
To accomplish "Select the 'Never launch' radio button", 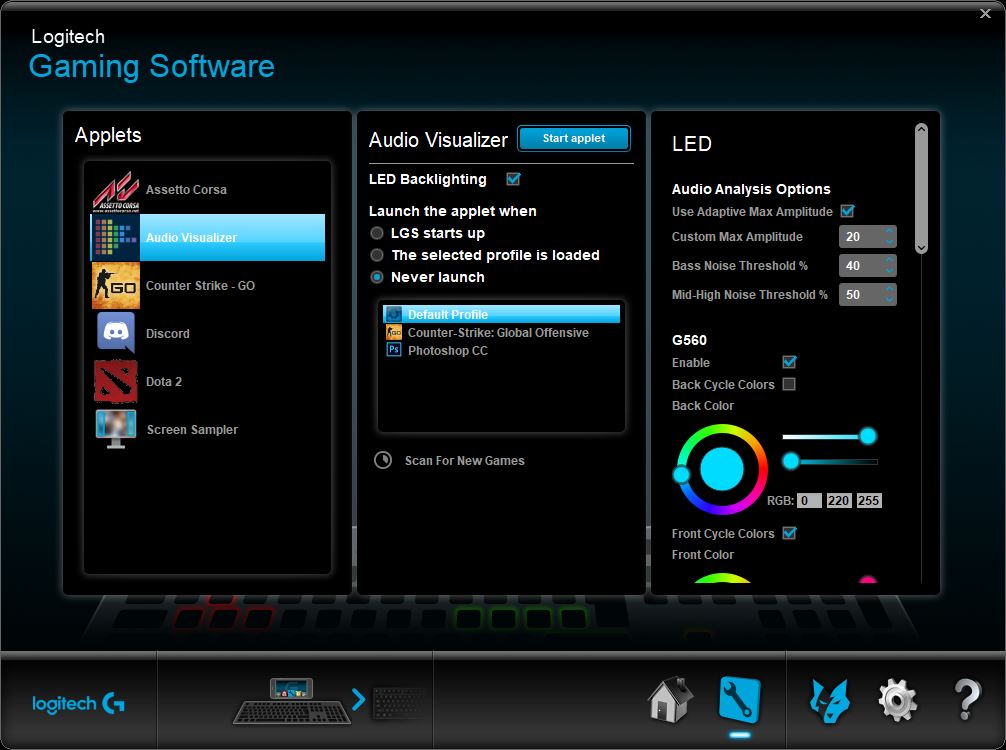I will point(377,277).
